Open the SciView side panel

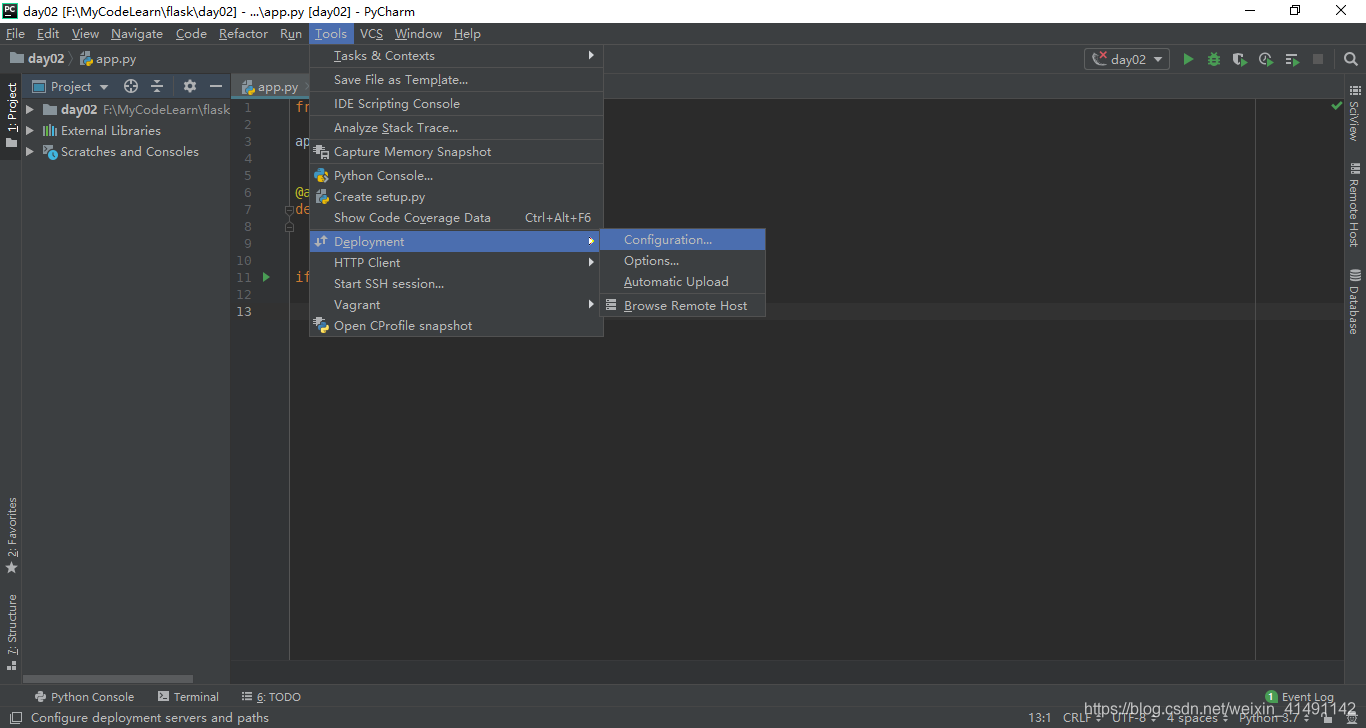pos(1354,114)
